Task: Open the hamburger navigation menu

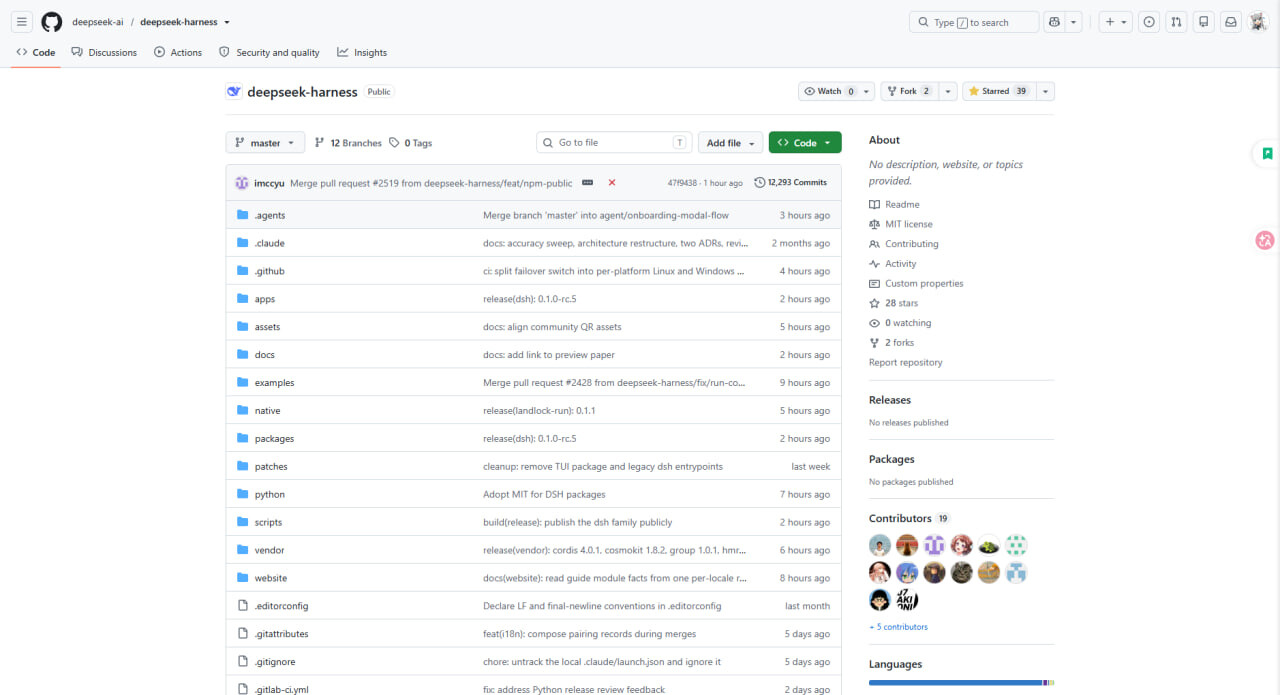Action: coord(22,22)
